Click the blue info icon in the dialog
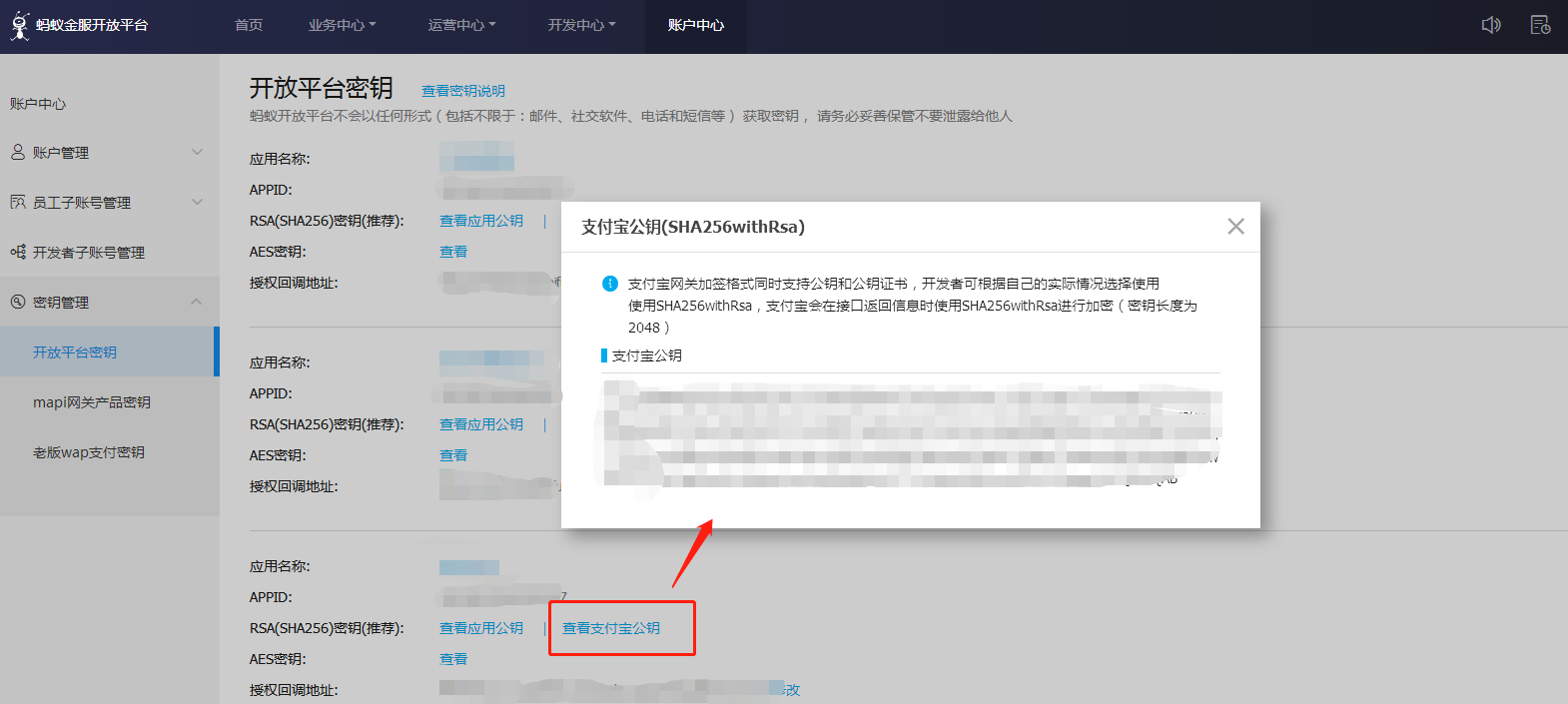 [x=610, y=284]
